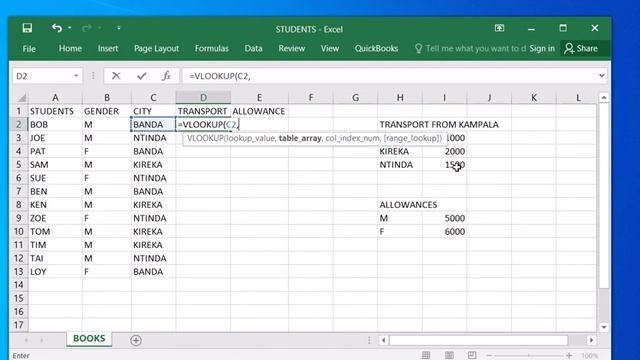The width and height of the screenshot is (640, 360).
Task: Click the cell containing ZOE
Action: coord(55,218)
